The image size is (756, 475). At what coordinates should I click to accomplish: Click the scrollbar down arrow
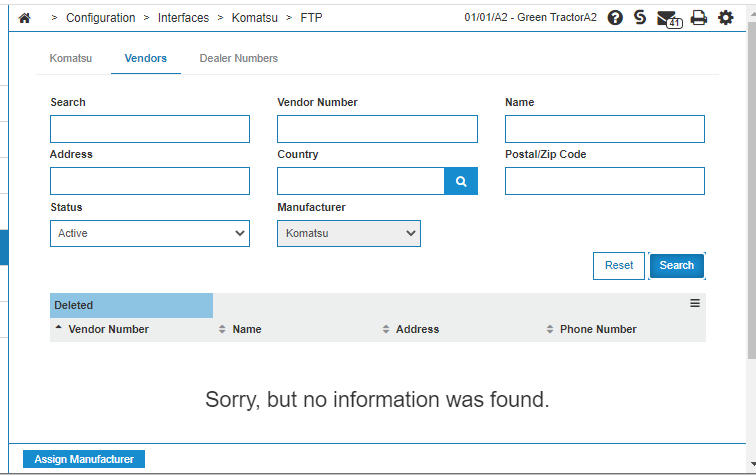click(x=753, y=464)
